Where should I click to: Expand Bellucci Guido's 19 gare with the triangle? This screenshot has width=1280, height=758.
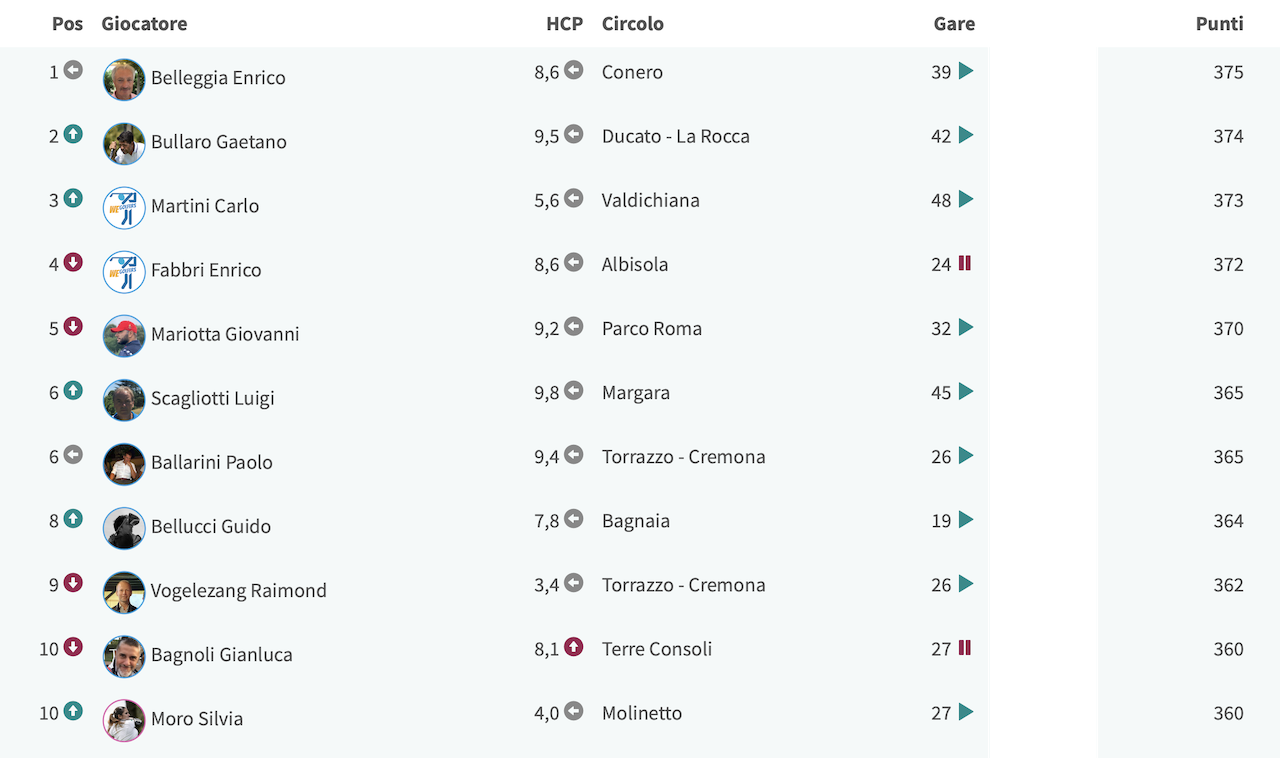966,519
